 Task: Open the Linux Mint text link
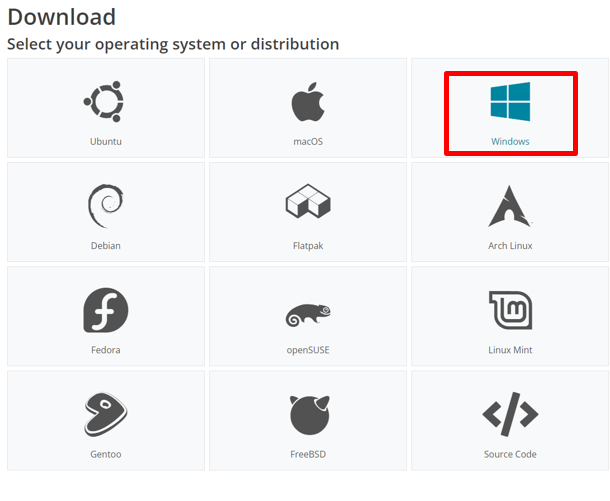[x=510, y=350]
